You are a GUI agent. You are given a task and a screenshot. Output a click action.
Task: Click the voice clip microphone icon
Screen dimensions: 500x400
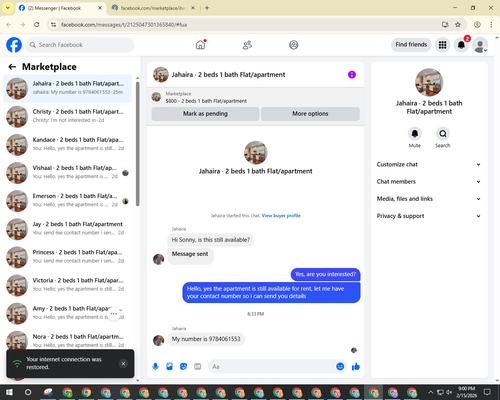coord(155,367)
